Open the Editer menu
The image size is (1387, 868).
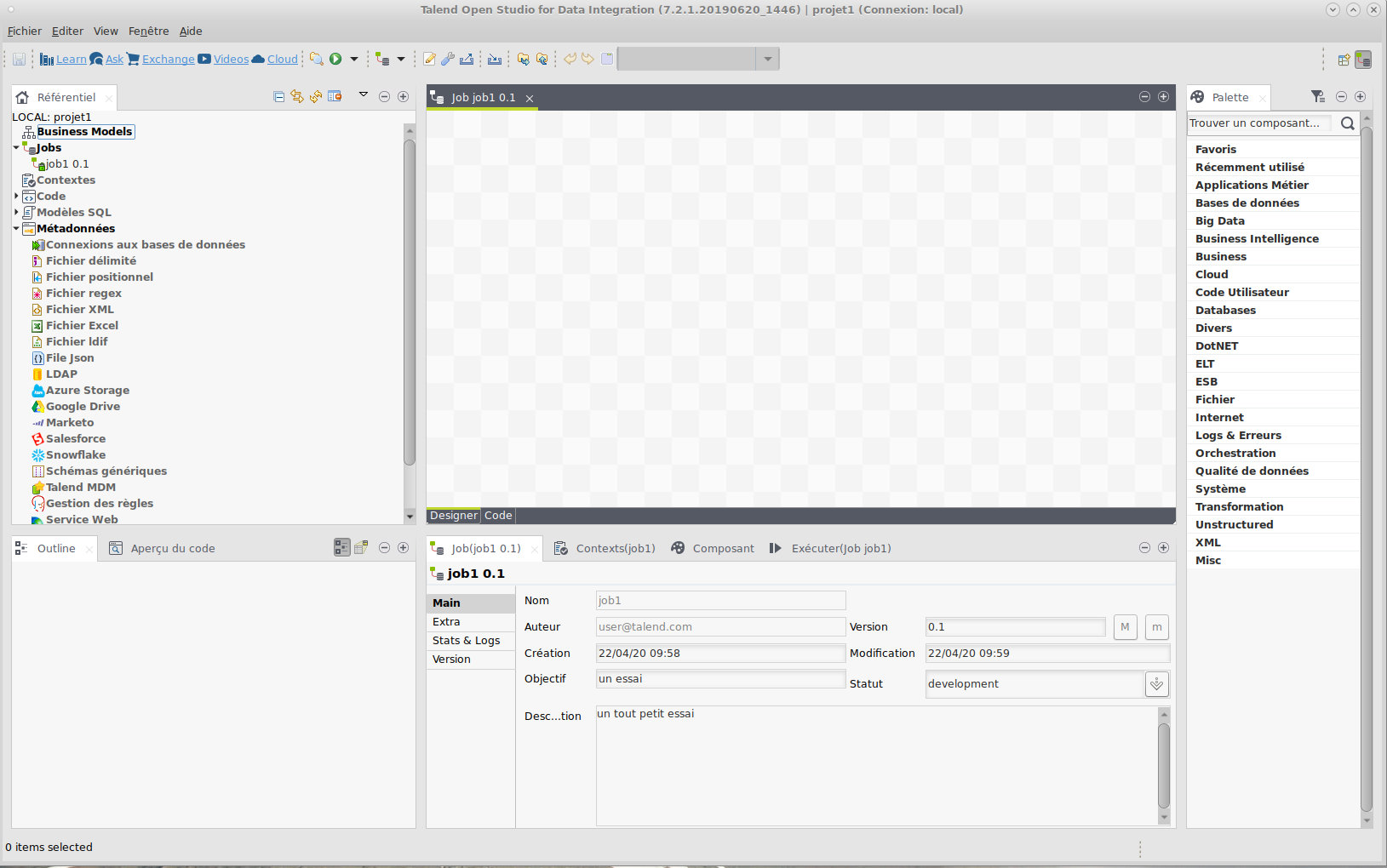(67, 31)
